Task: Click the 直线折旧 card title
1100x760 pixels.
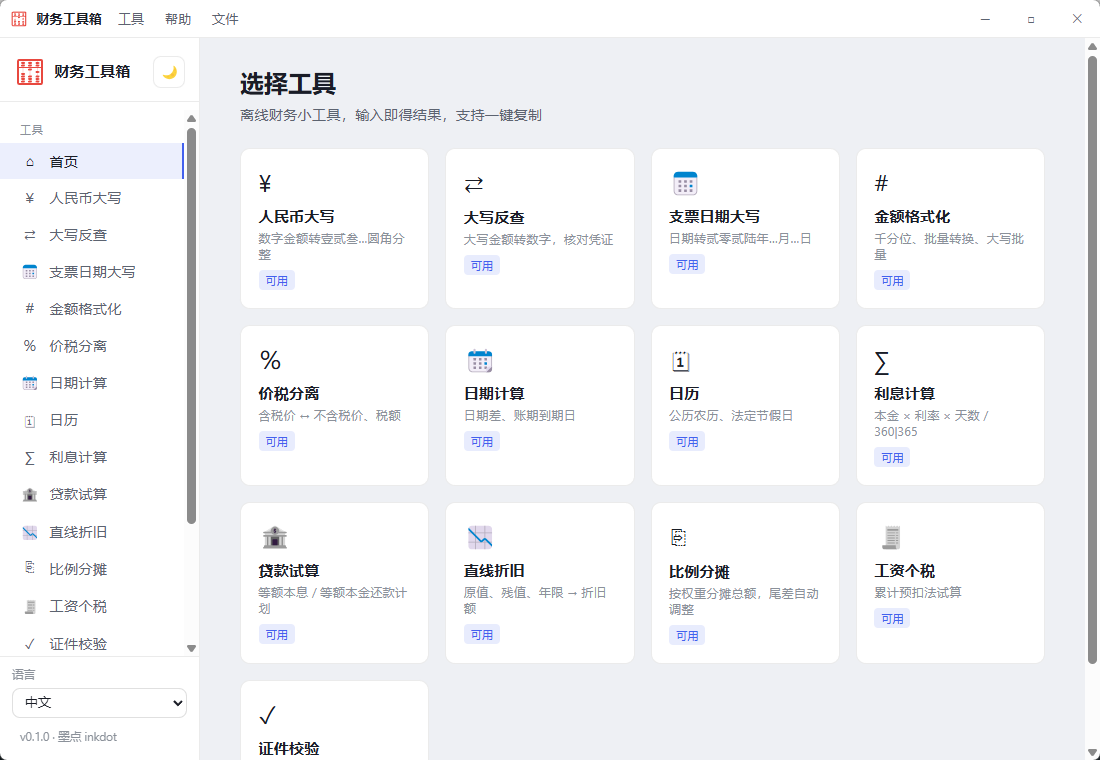Action: pyautogui.click(x=494, y=571)
